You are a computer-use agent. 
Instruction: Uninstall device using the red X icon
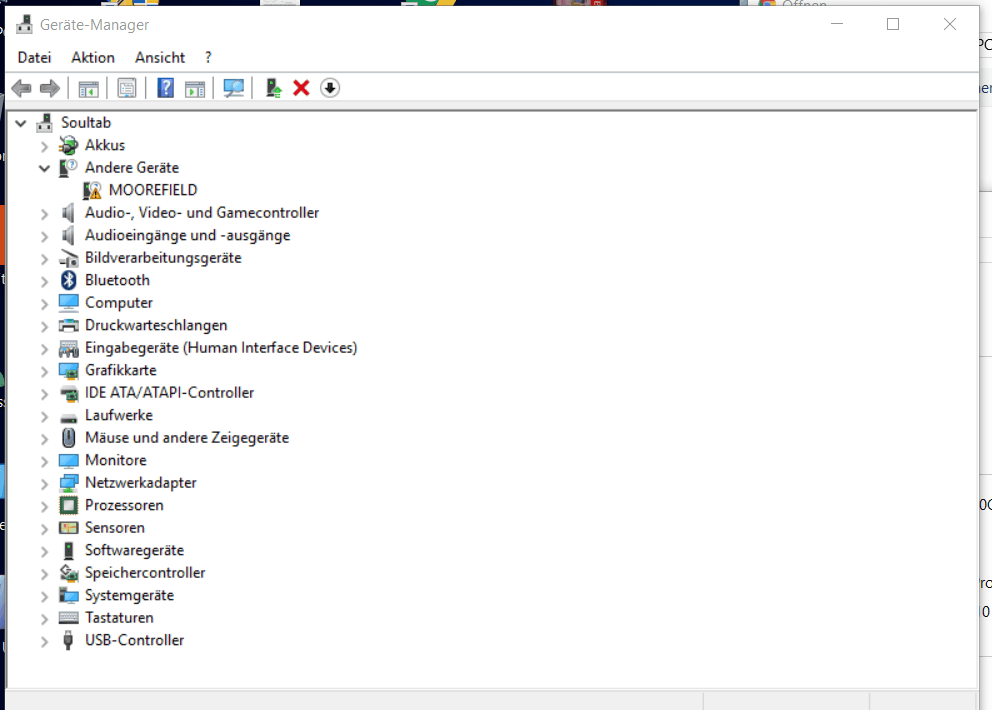(301, 88)
